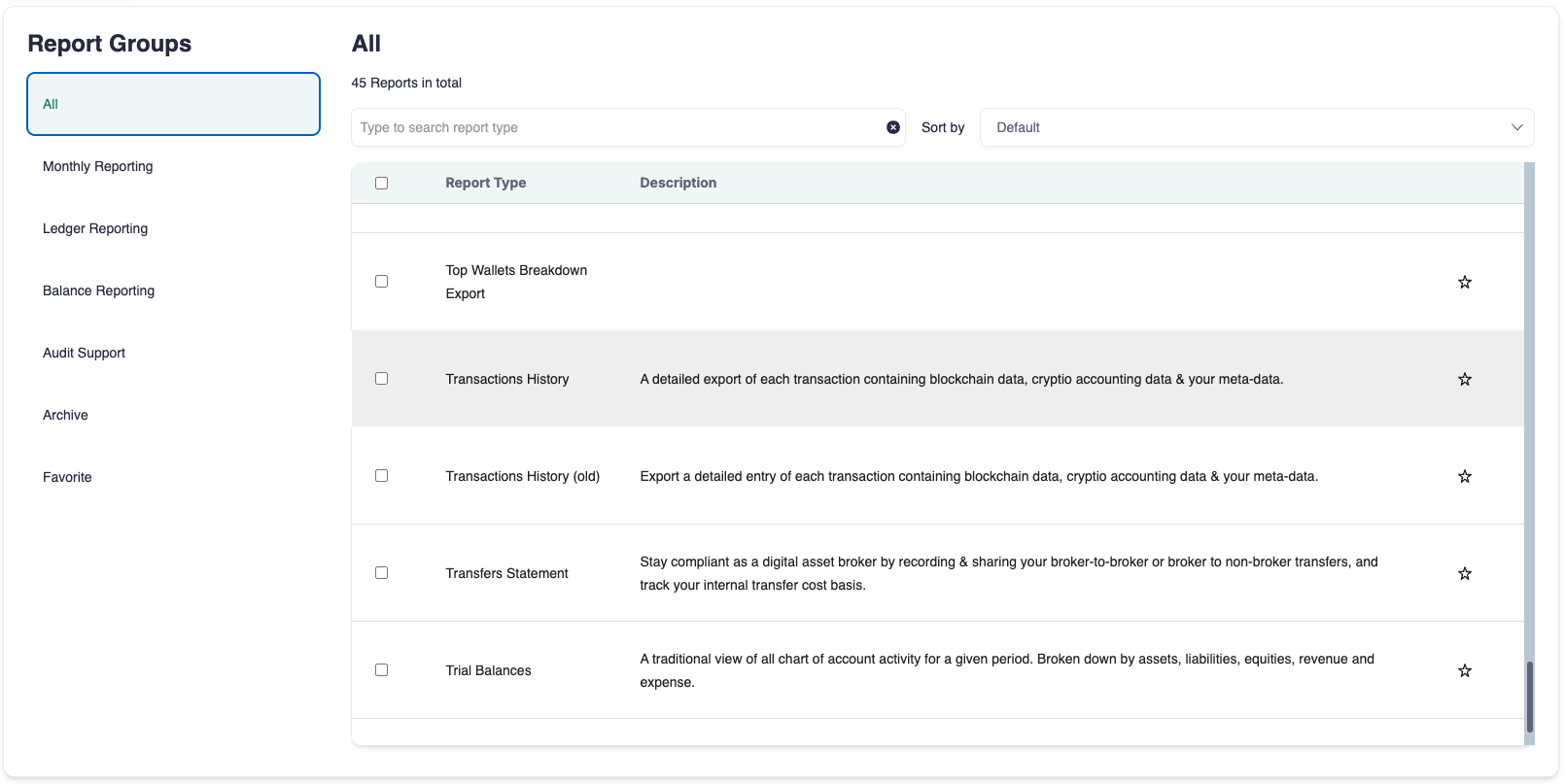This screenshot has height=784, width=1565.
Task: Focus the report type search box
Action: (x=617, y=127)
